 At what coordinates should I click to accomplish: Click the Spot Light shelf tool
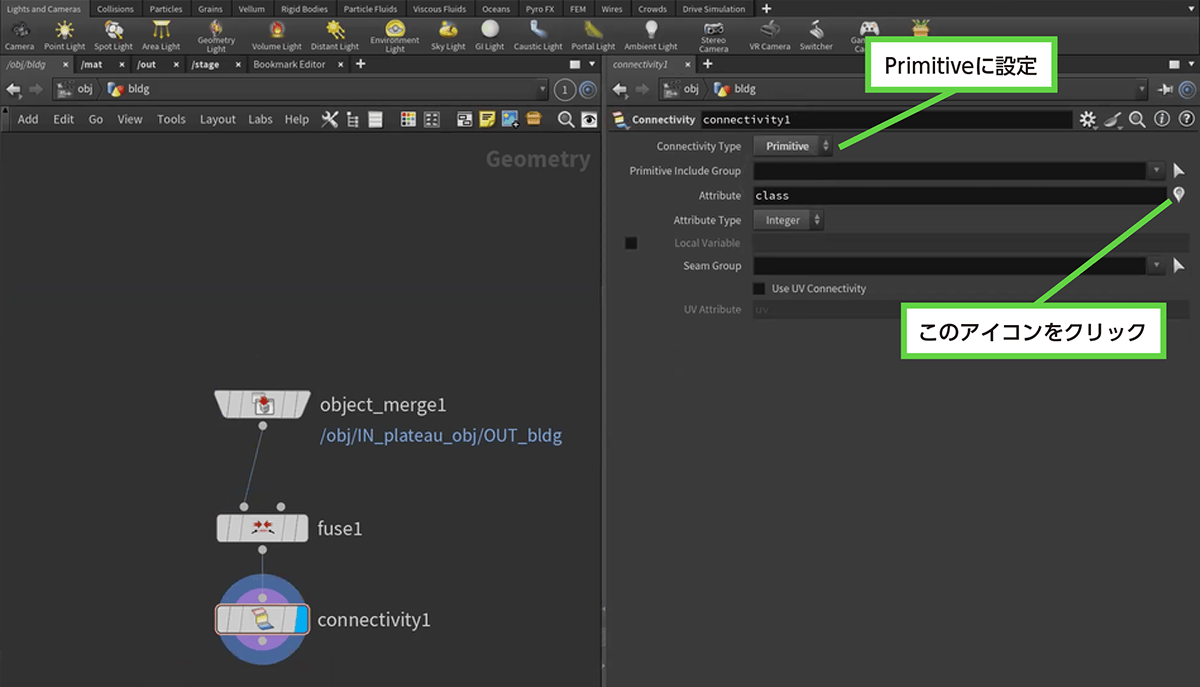coord(113,34)
